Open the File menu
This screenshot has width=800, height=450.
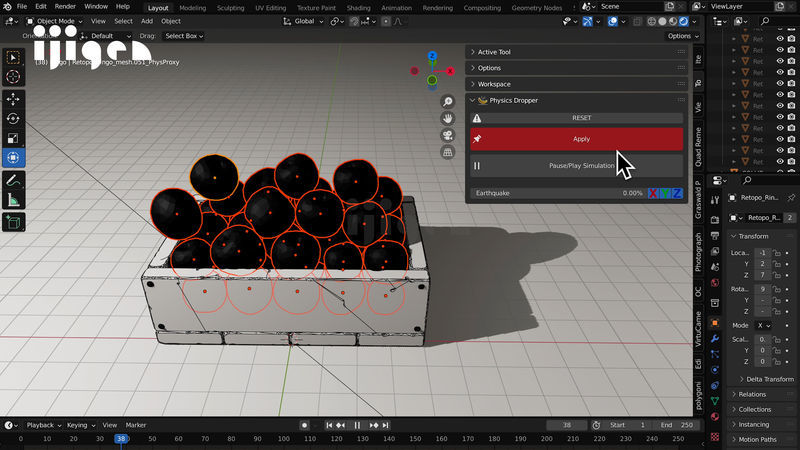[22, 7]
